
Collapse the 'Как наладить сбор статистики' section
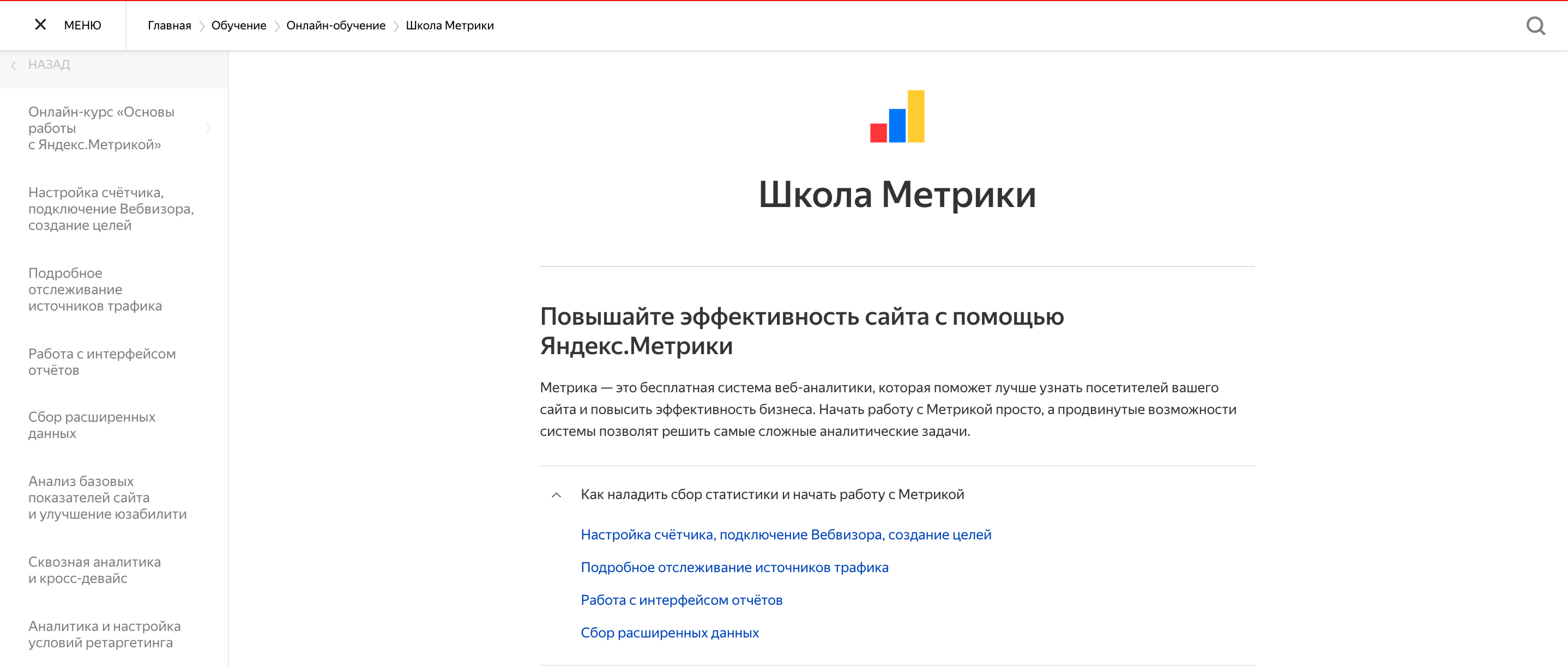click(556, 495)
